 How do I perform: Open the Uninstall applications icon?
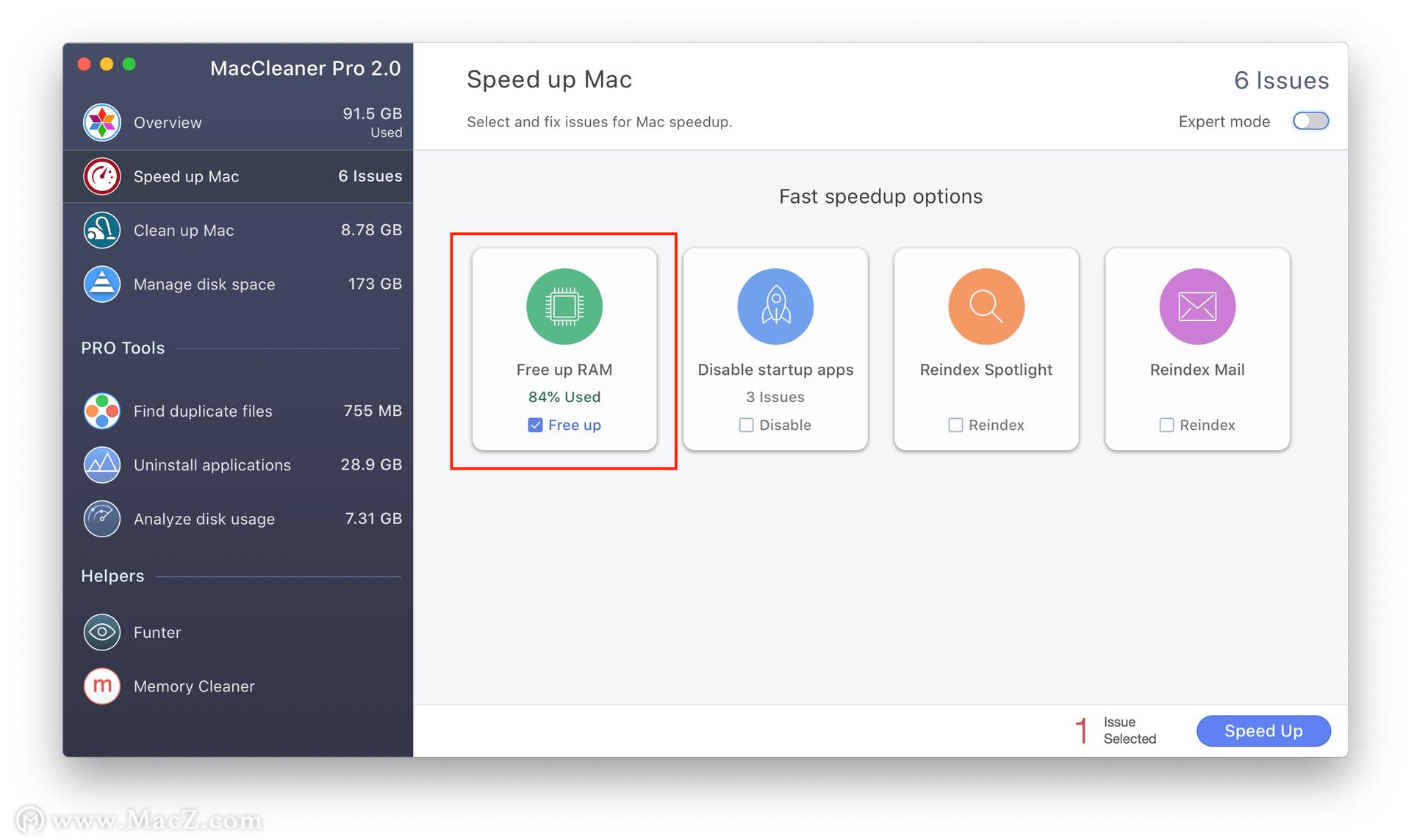[x=102, y=464]
